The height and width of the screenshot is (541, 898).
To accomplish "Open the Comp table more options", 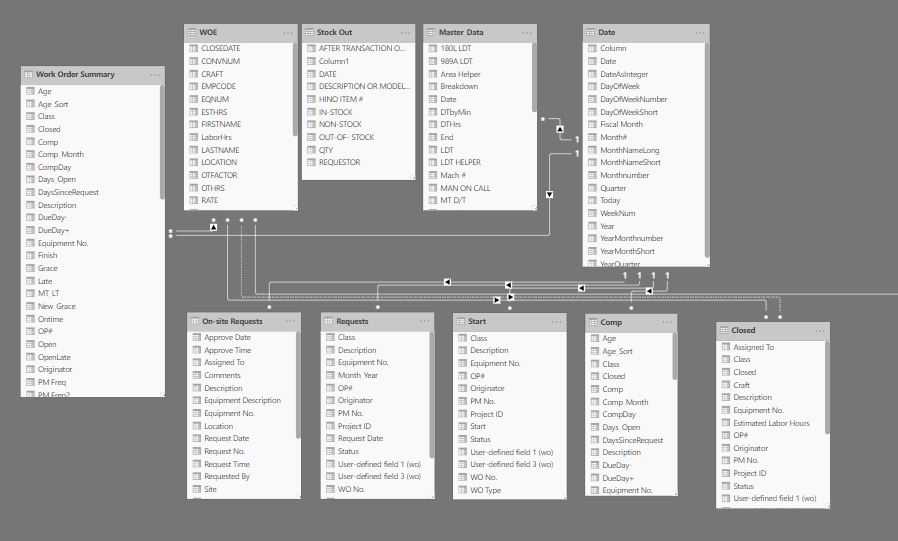I will pos(667,322).
